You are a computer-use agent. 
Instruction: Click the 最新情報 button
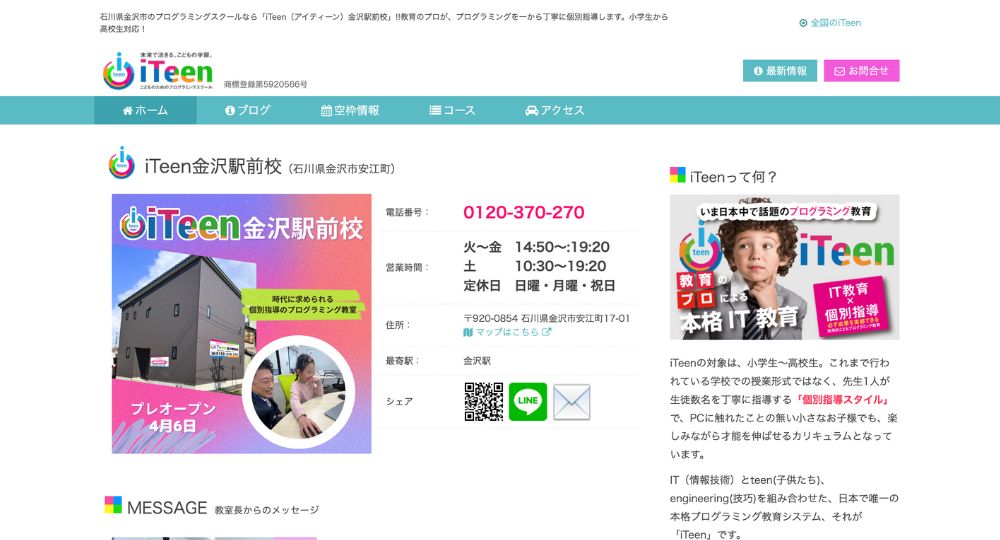779,71
